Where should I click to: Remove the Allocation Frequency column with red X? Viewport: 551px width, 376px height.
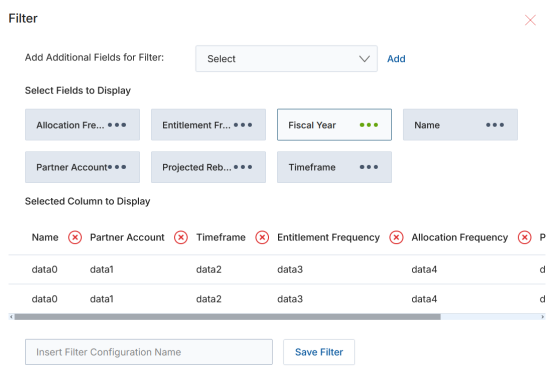pos(525,238)
